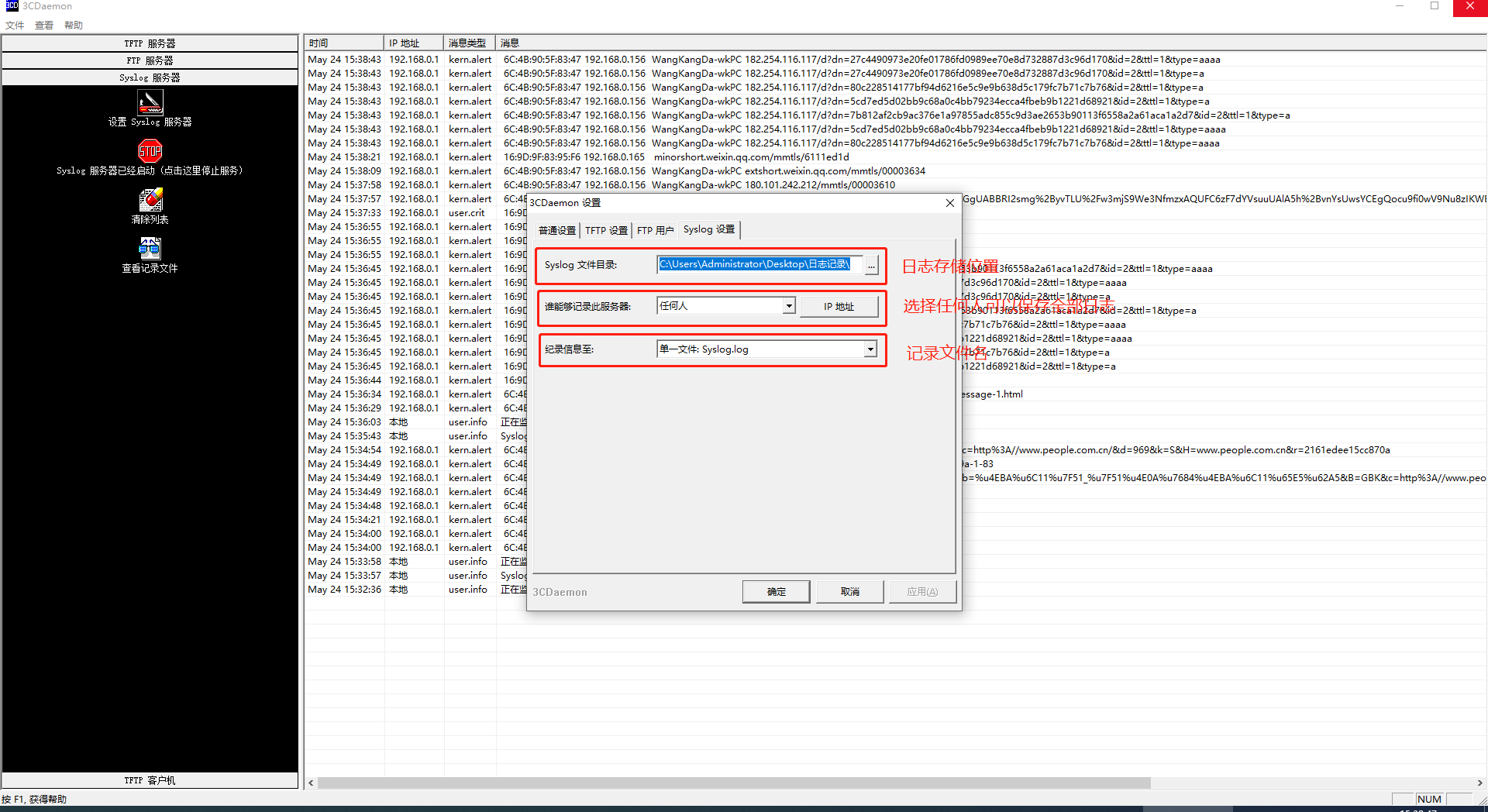Open the 谁能够记录此服务器 dropdown
This screenshot has width=1488, height=812.
[789, 306]
